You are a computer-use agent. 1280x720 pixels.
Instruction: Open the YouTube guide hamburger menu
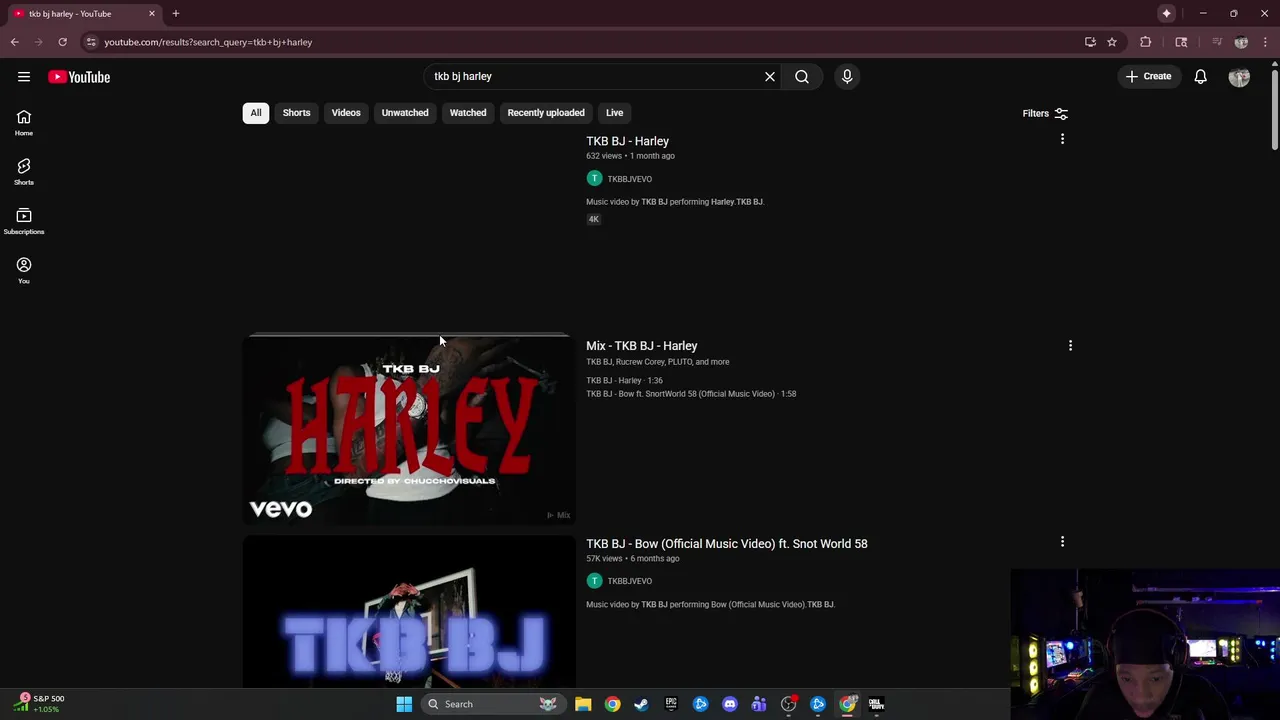click(x=24, y=77)
